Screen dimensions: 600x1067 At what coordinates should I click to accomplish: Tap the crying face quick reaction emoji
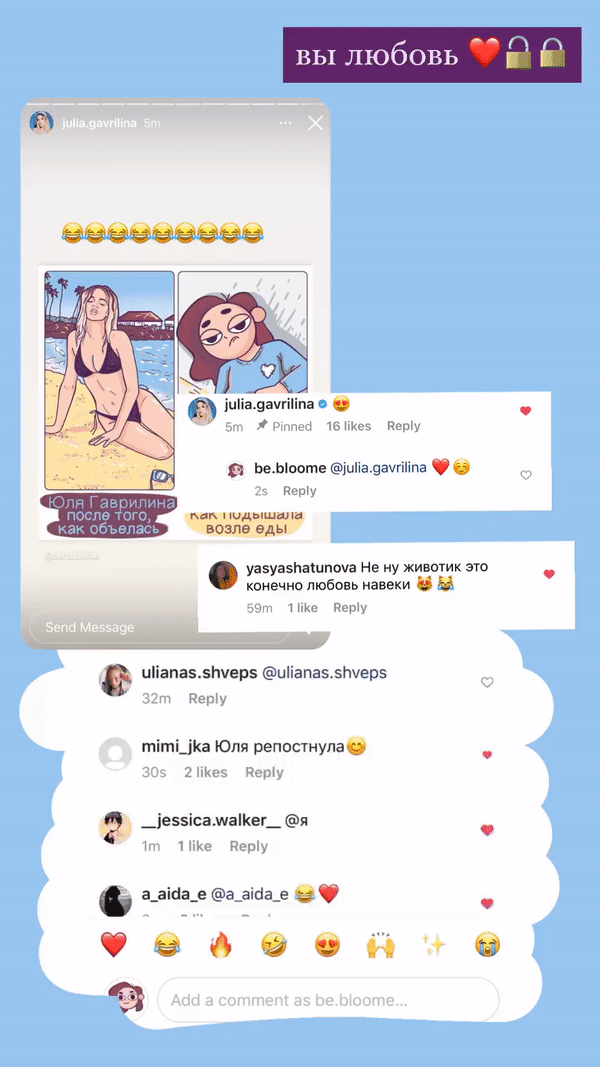click(x=488, y=945)
